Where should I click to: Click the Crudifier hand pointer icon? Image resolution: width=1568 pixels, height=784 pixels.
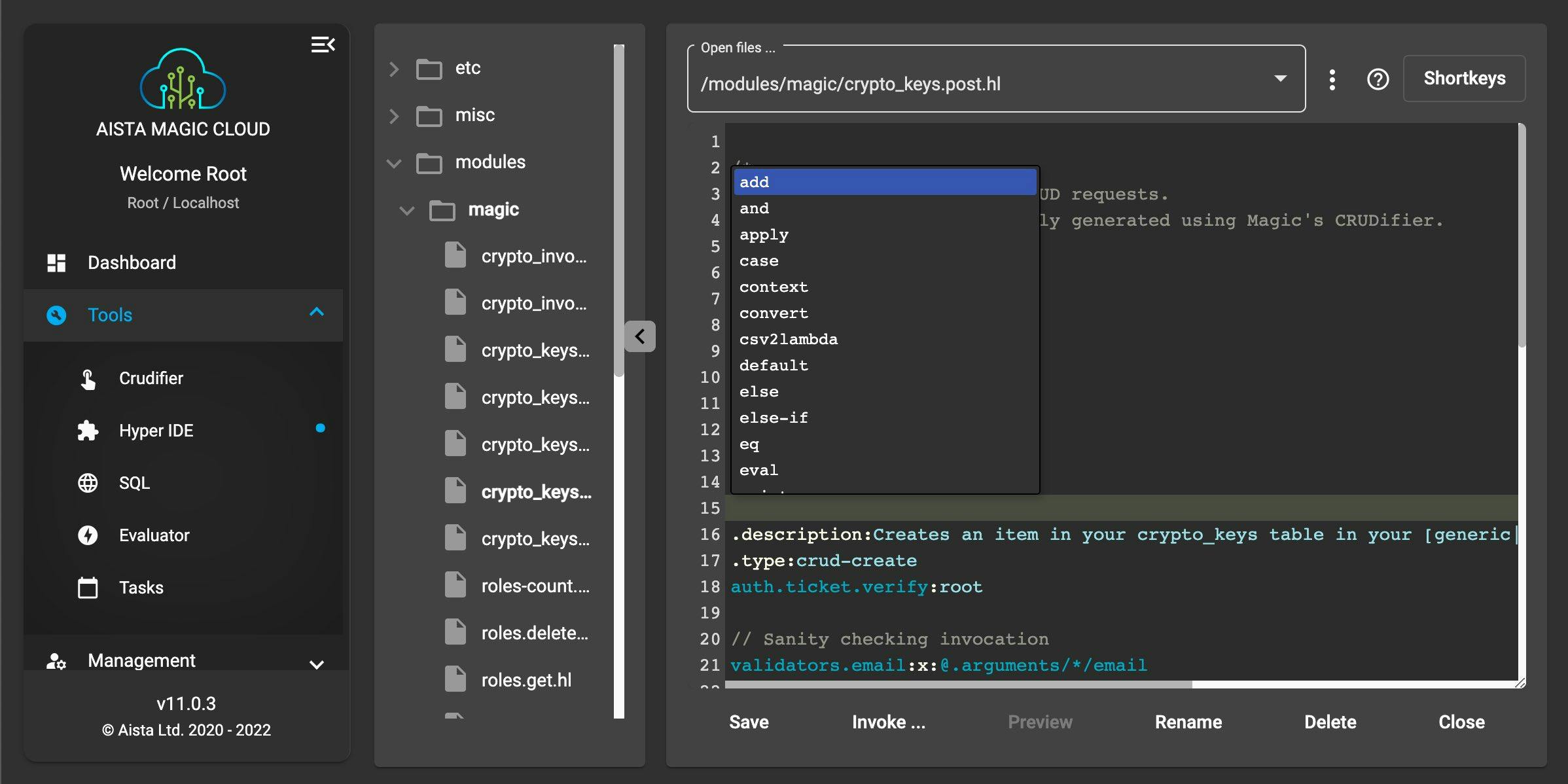(x=88, y=378)
